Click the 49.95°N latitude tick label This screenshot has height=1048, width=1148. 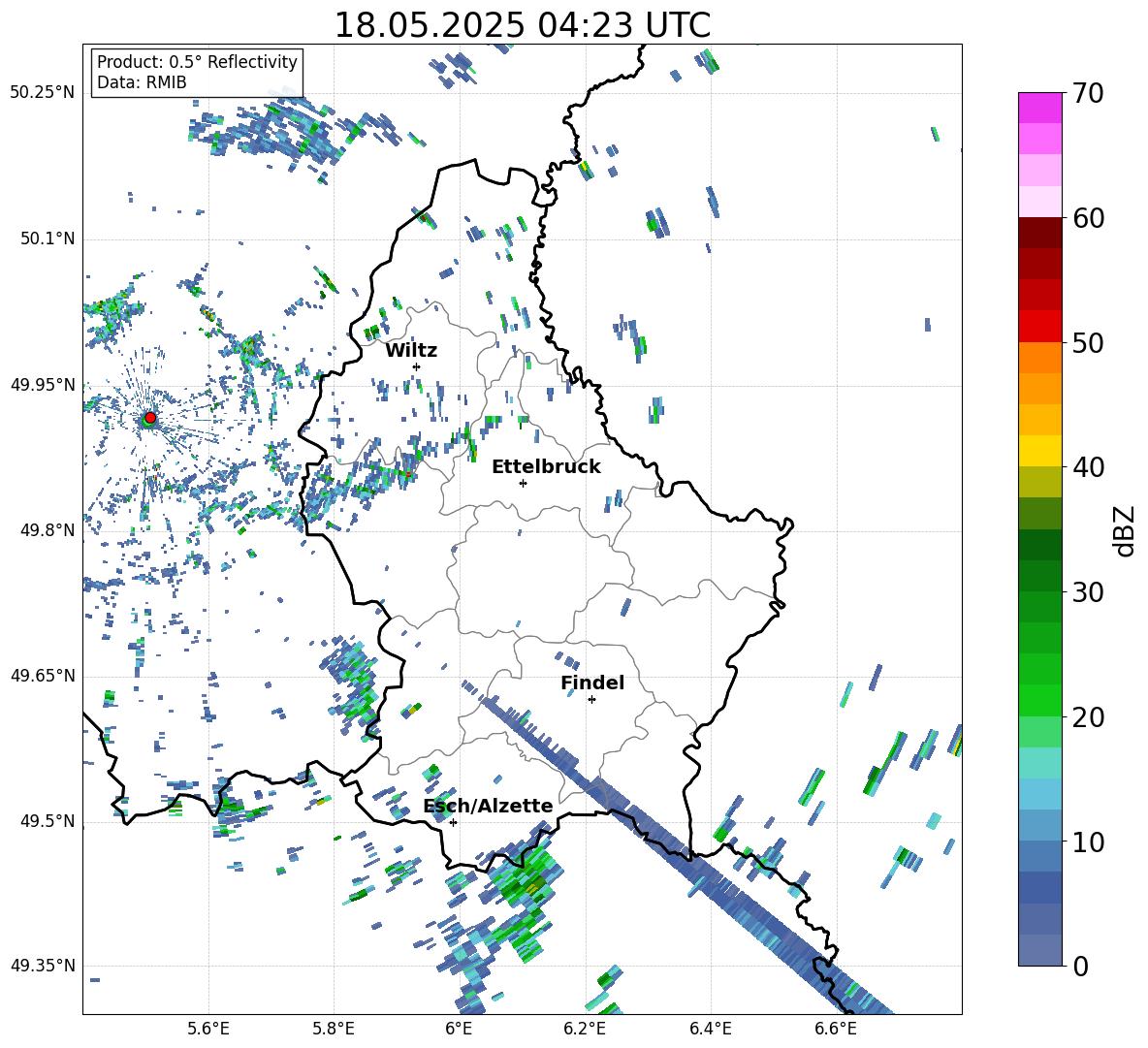(x=43, y=385)
